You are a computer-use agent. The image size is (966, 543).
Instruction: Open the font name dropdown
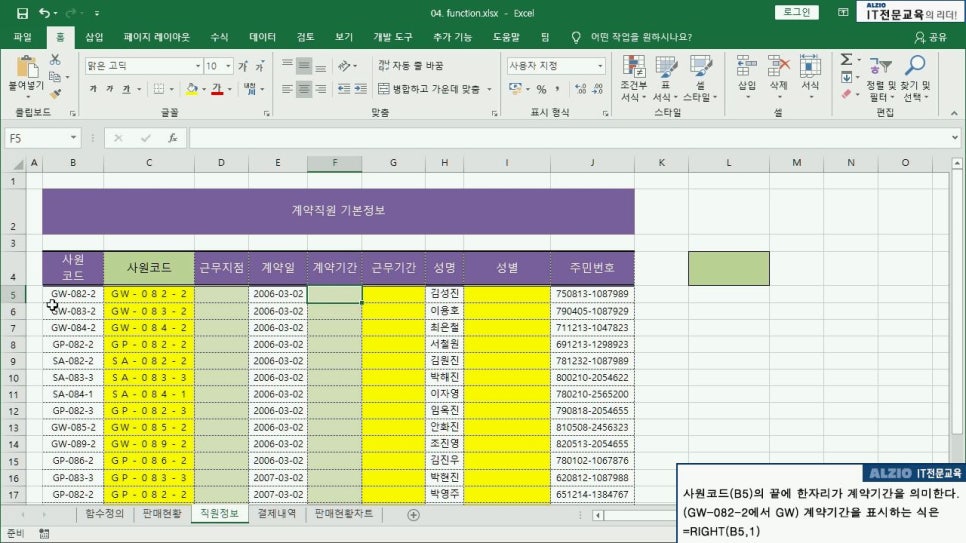tap(198, 66)
